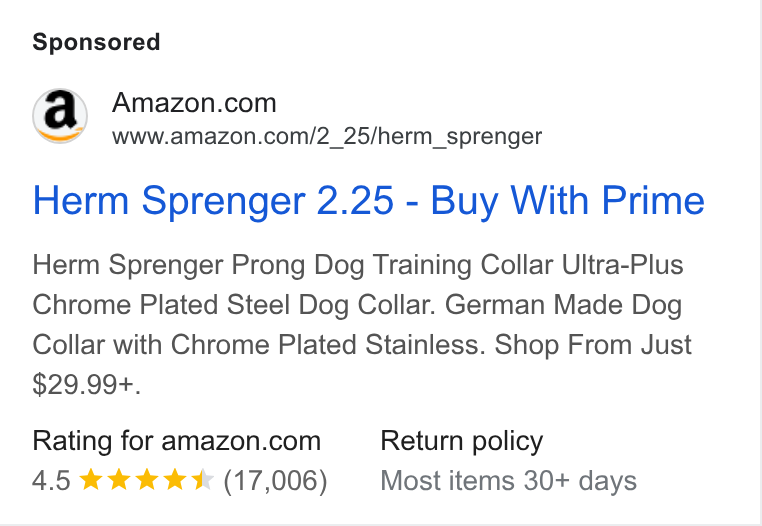Image resolution: width=762 pixels, height=526 pixels.
Task: Click the 4.5 rating number
Action: click(52, 480)
